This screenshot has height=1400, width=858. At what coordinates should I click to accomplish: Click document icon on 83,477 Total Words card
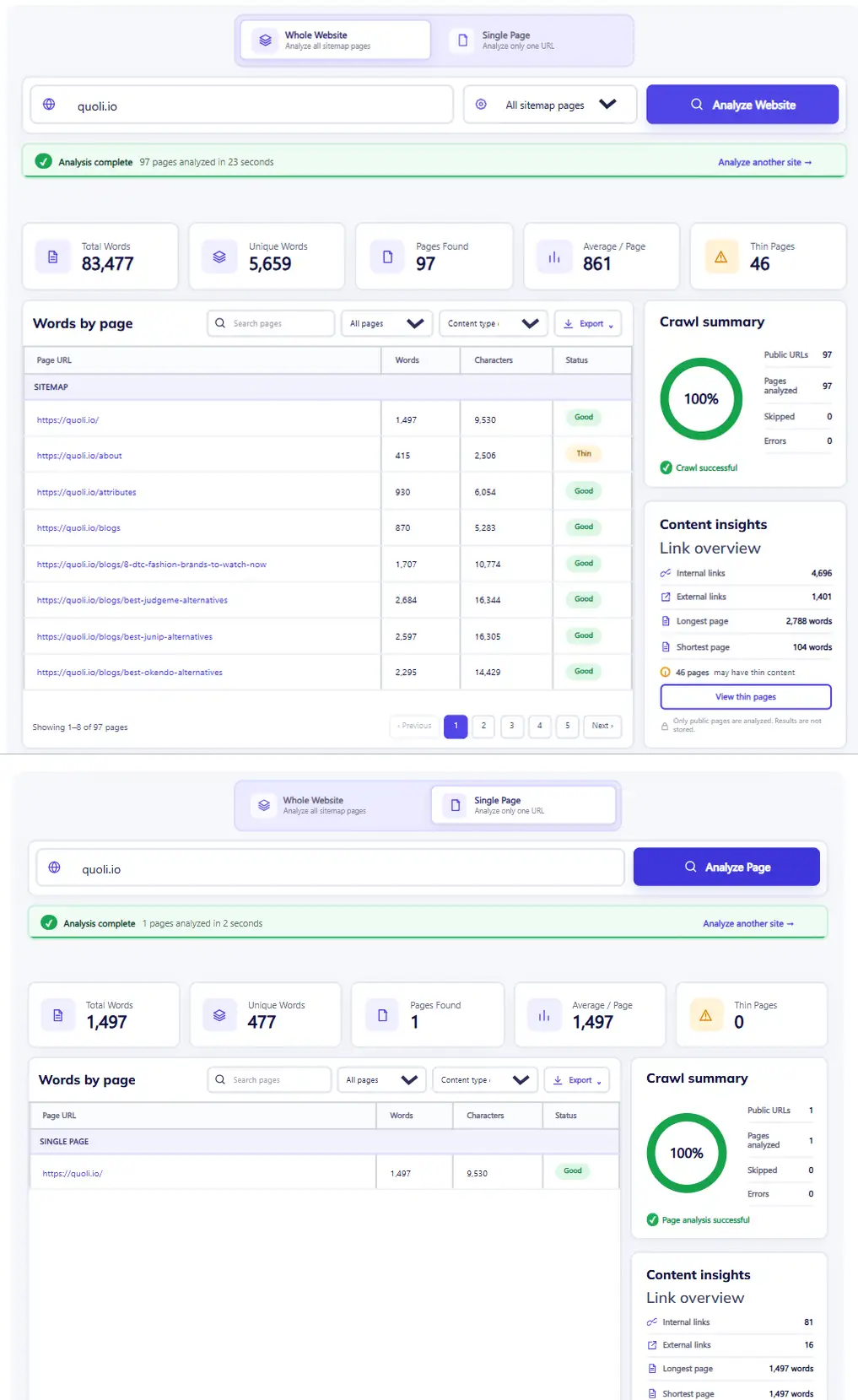tap(53, 257)
